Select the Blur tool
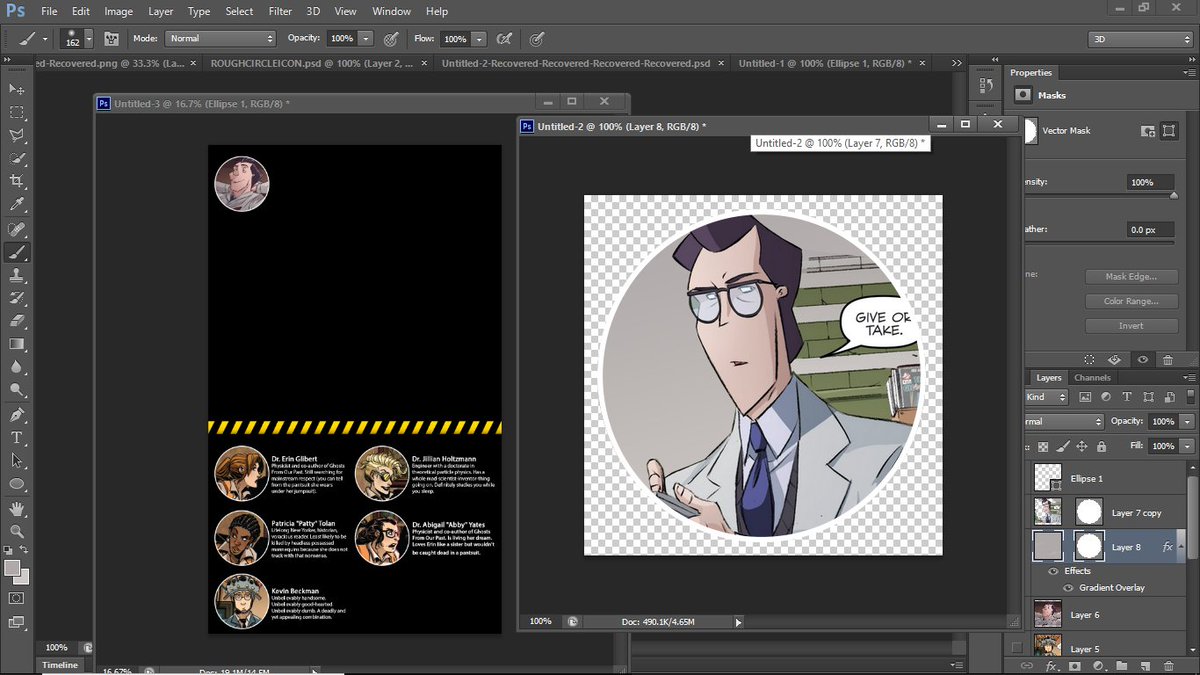The height and width of the screenshot is (675, 1200). click(x=17, y=367)
